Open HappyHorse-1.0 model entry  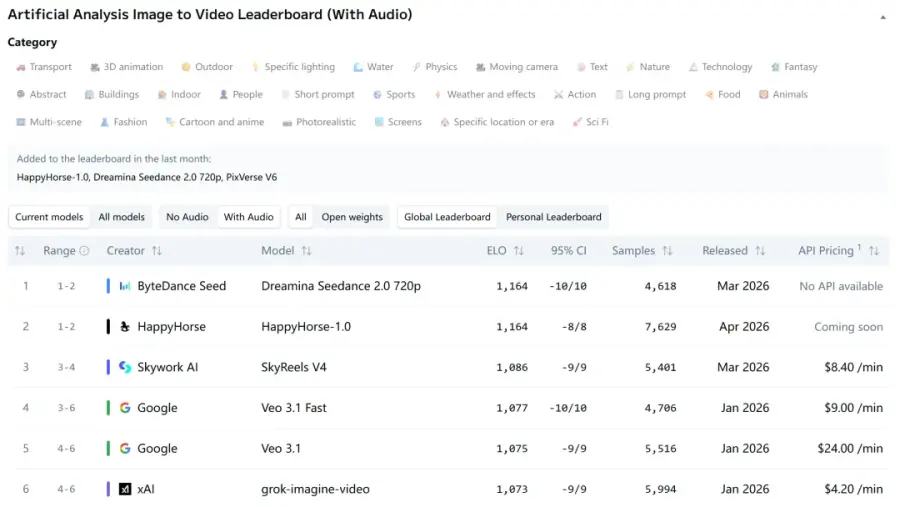tap(306, 327)
